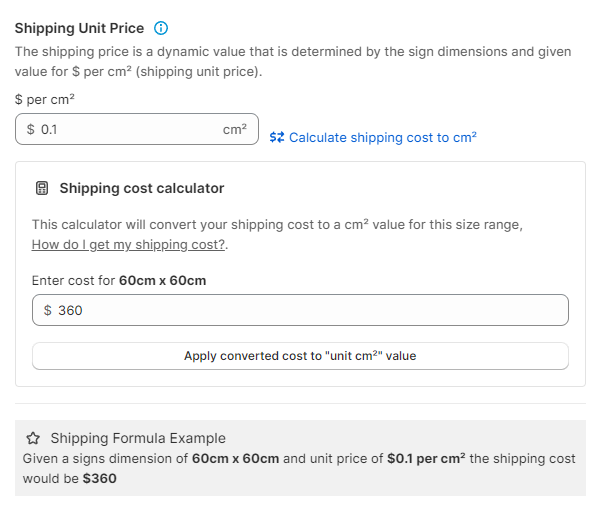The width and height of the screenshot is (601, 512).
Task: Click the dollar sign prefix in the 360 cost field
Action: pos(48,310)
